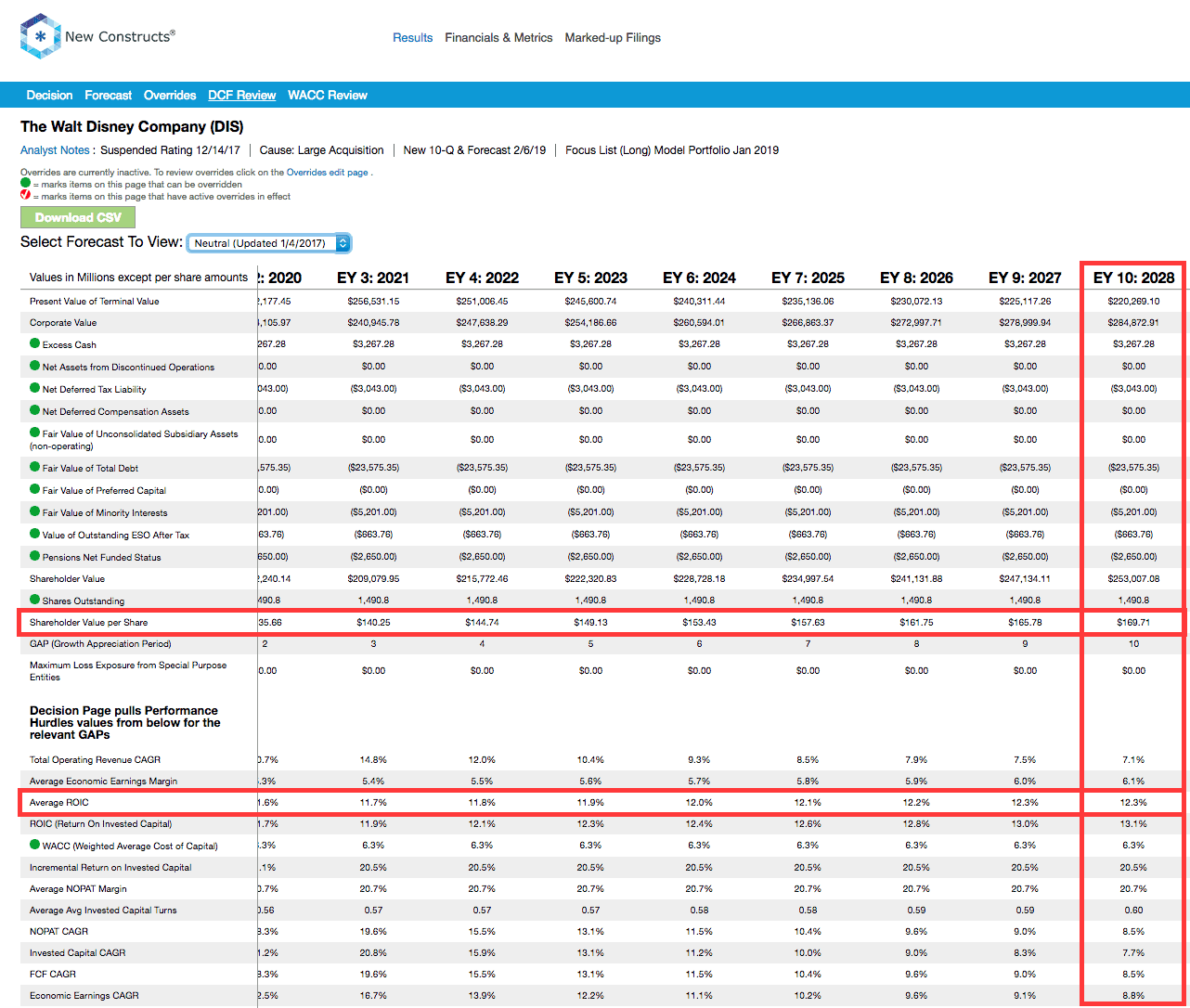Click Shareholder Value $253,007.08 cell
This screenshot has width=1190, height=1008.
point(1133,578)
